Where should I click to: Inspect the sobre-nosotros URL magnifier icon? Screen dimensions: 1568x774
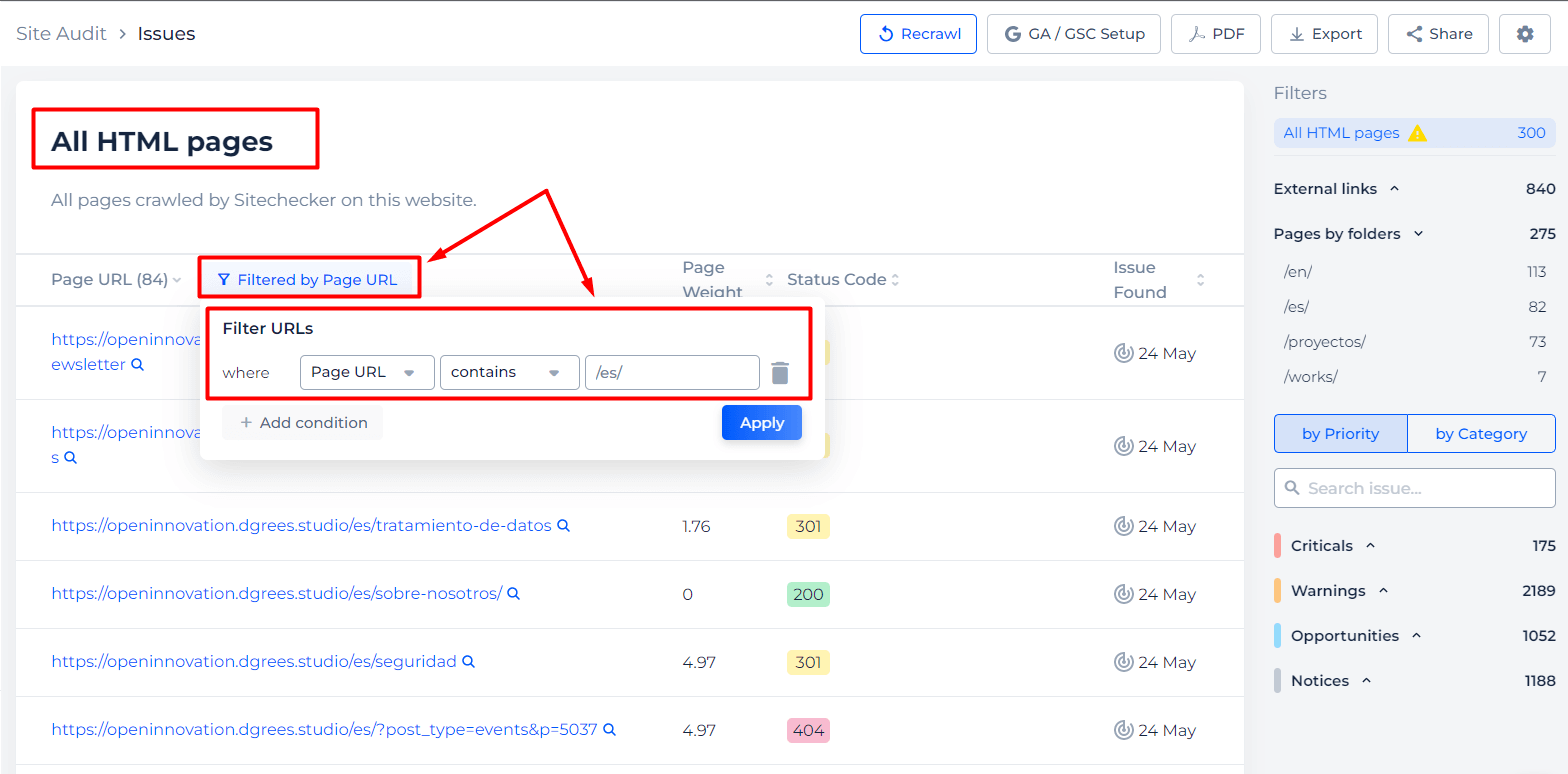coord(513,593)
